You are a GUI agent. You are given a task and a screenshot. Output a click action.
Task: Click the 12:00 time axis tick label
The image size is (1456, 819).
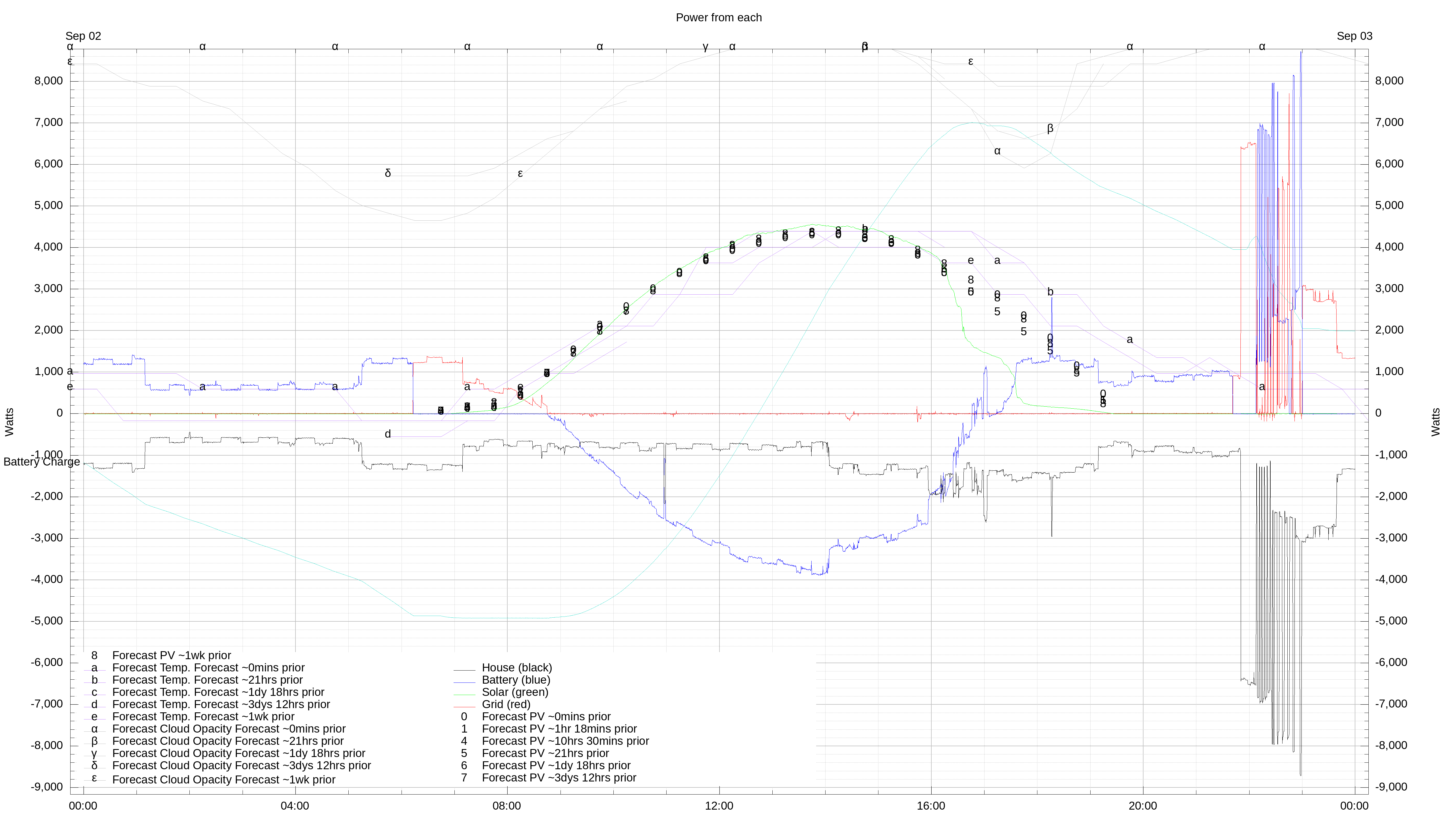[719, 806]
